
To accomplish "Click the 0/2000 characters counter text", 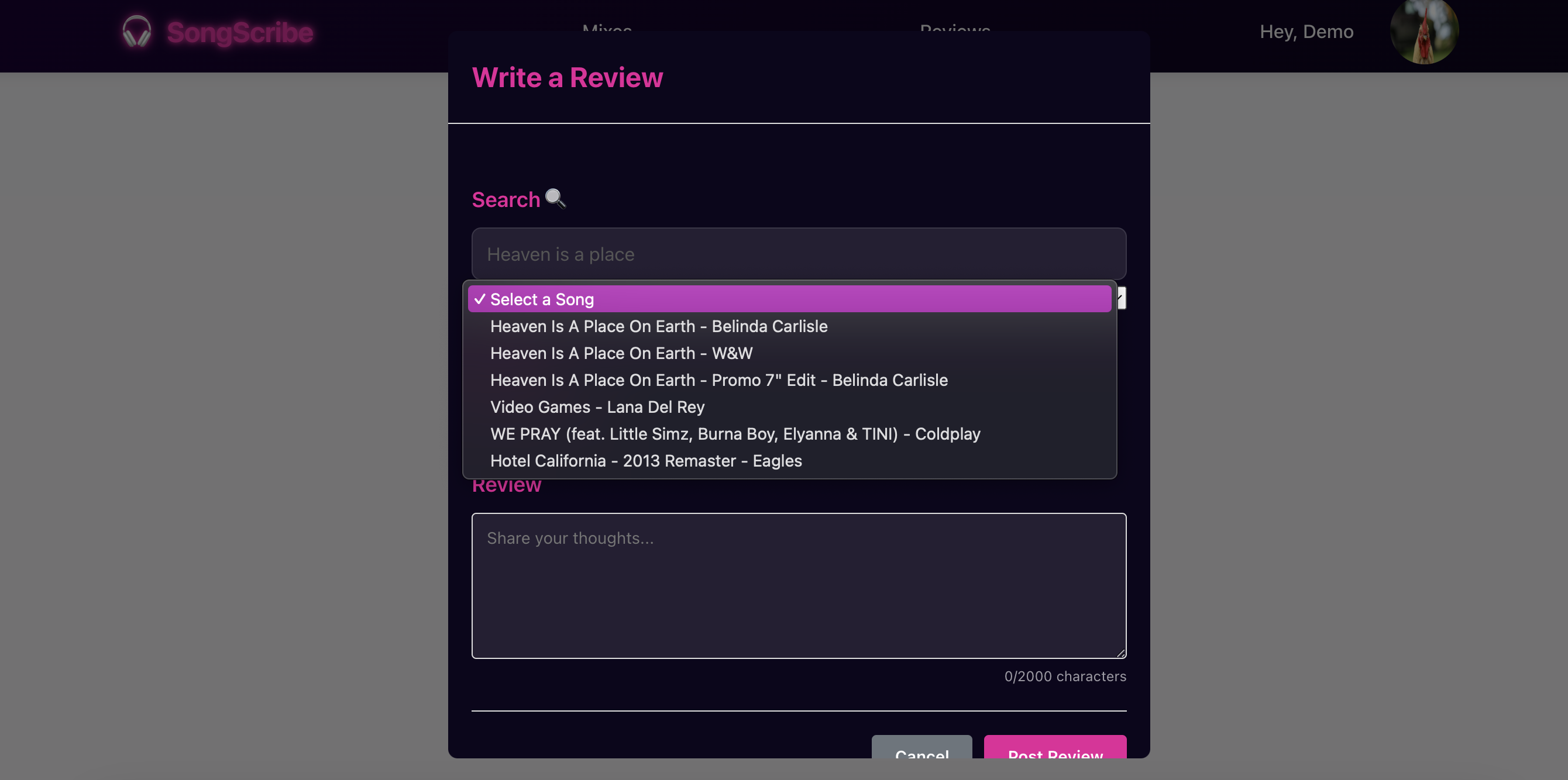I will [1065, 676].
